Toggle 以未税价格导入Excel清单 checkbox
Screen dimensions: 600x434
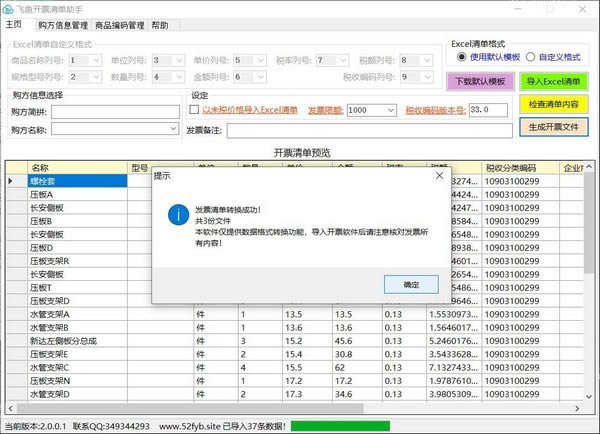coord(195,110)
